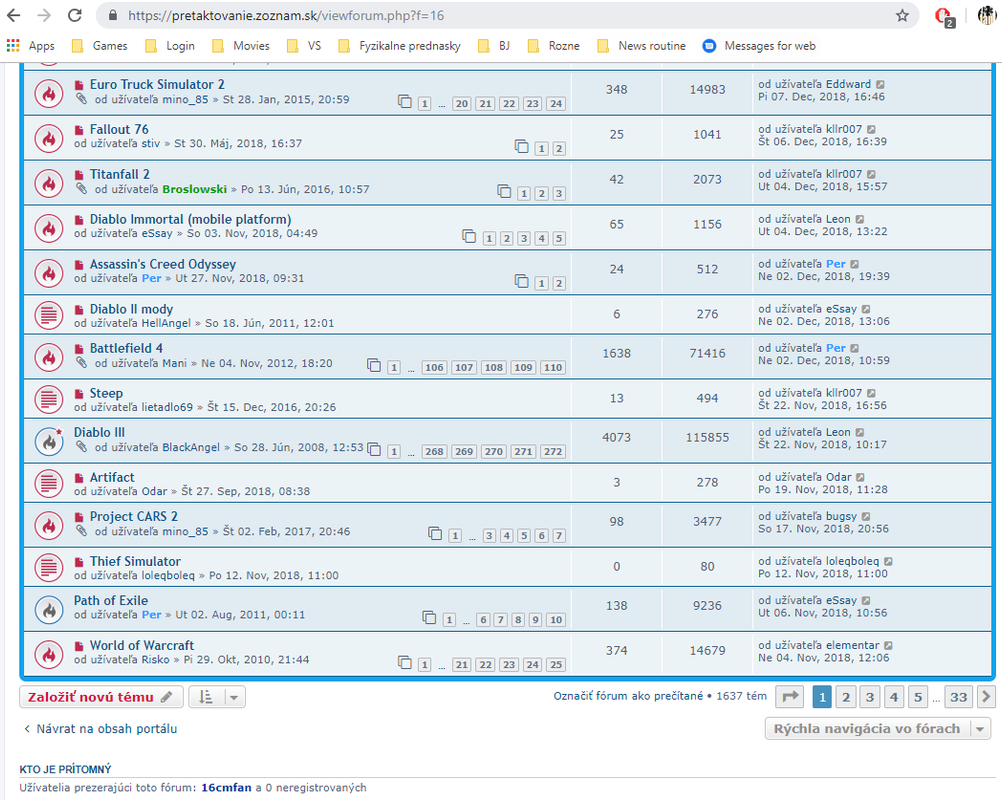
Task: Open page 5 of Diablo Immortal topic
Action: click(x=559, y=238)
